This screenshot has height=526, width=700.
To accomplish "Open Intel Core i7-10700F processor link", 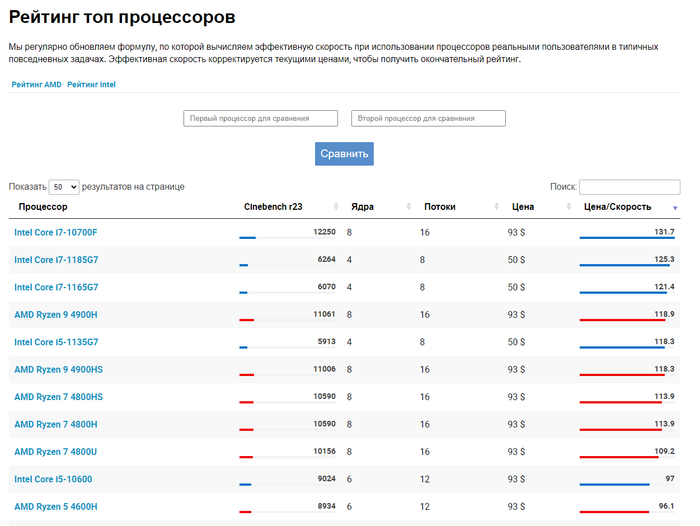I will [x=55, y=232].
